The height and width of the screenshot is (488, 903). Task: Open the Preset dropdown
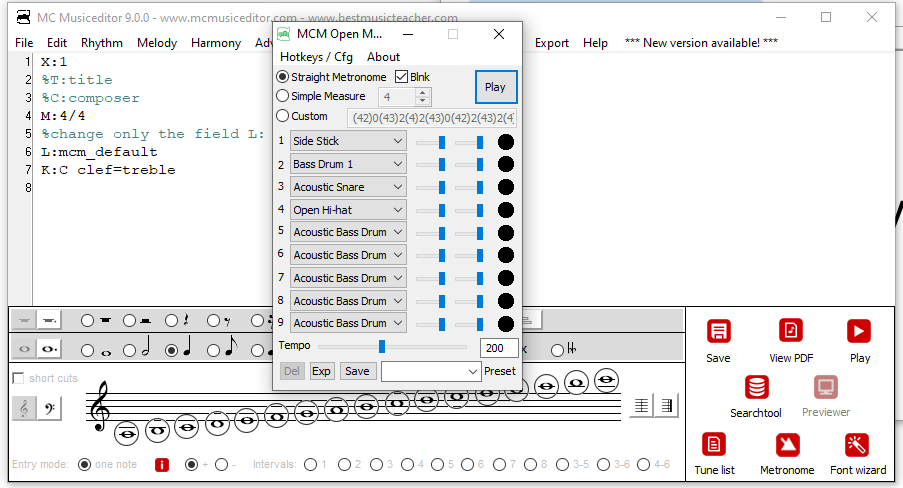(431, 372)
